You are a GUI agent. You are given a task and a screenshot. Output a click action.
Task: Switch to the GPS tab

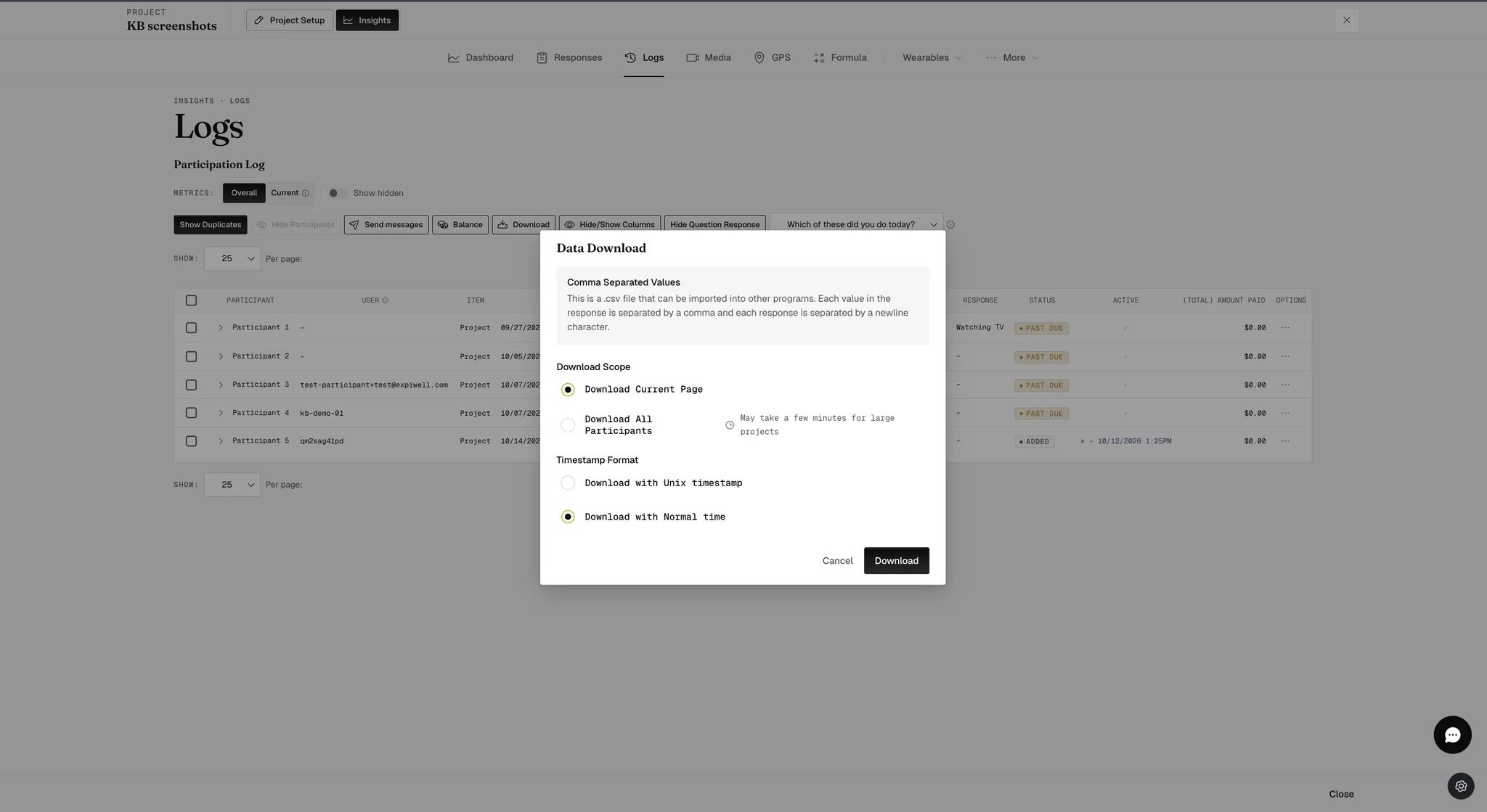772,58
